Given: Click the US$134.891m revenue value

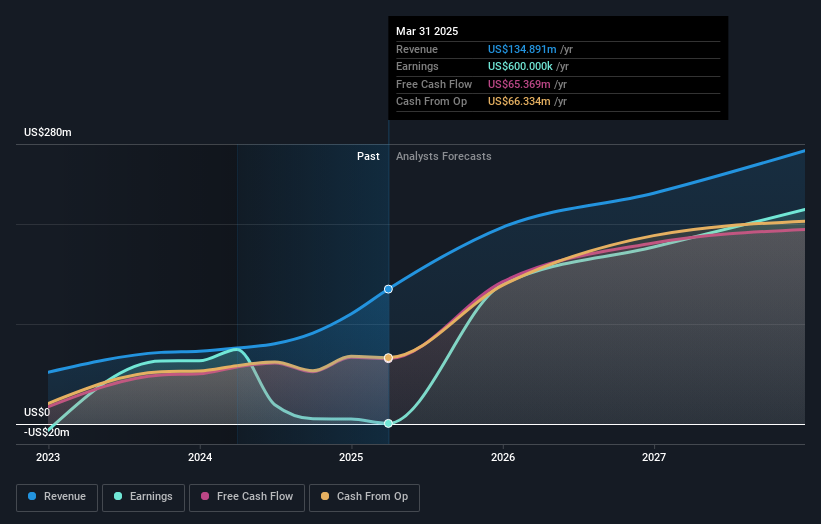Looking at the screenshot, I should point(522,49).
